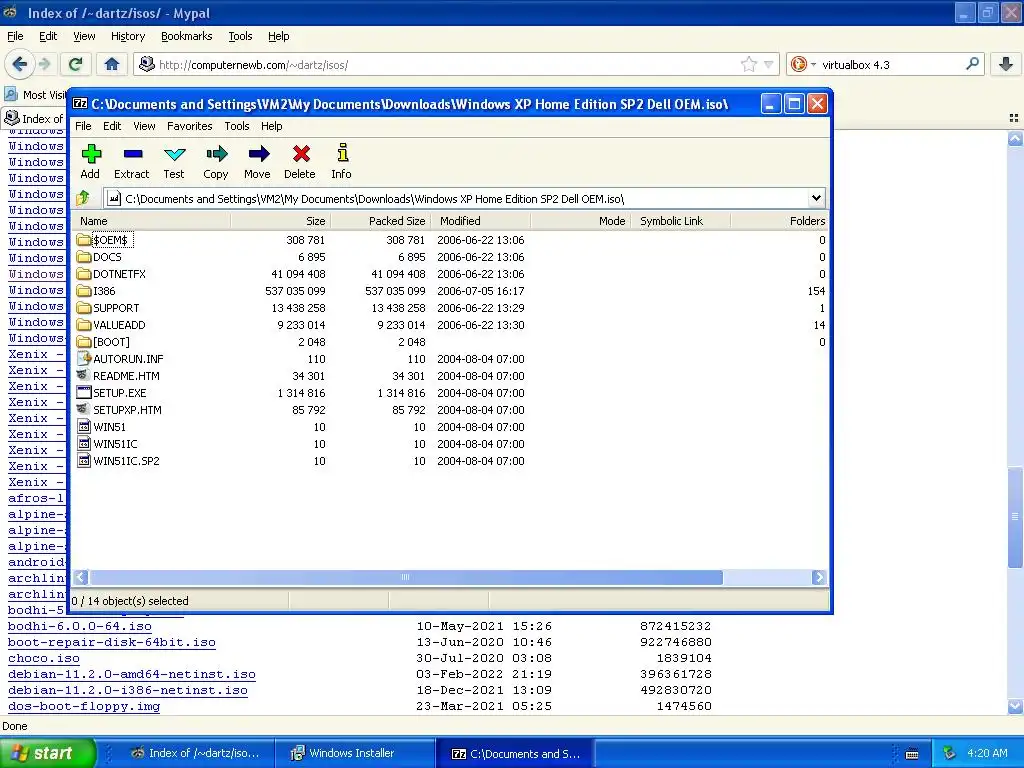This screenshot has width=1024, height=768.
Task: Select the [BOOT] folder
Action: coord(111,342)
